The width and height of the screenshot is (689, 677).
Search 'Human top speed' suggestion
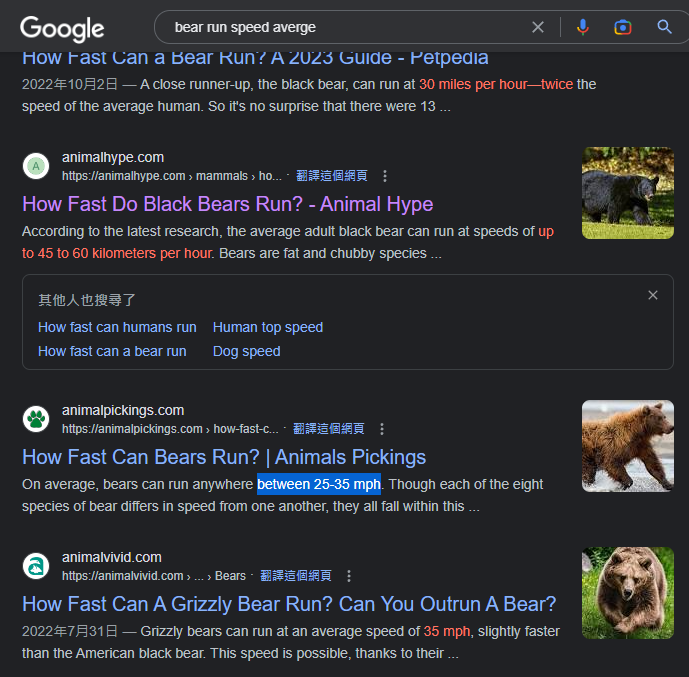pos(268,327)
